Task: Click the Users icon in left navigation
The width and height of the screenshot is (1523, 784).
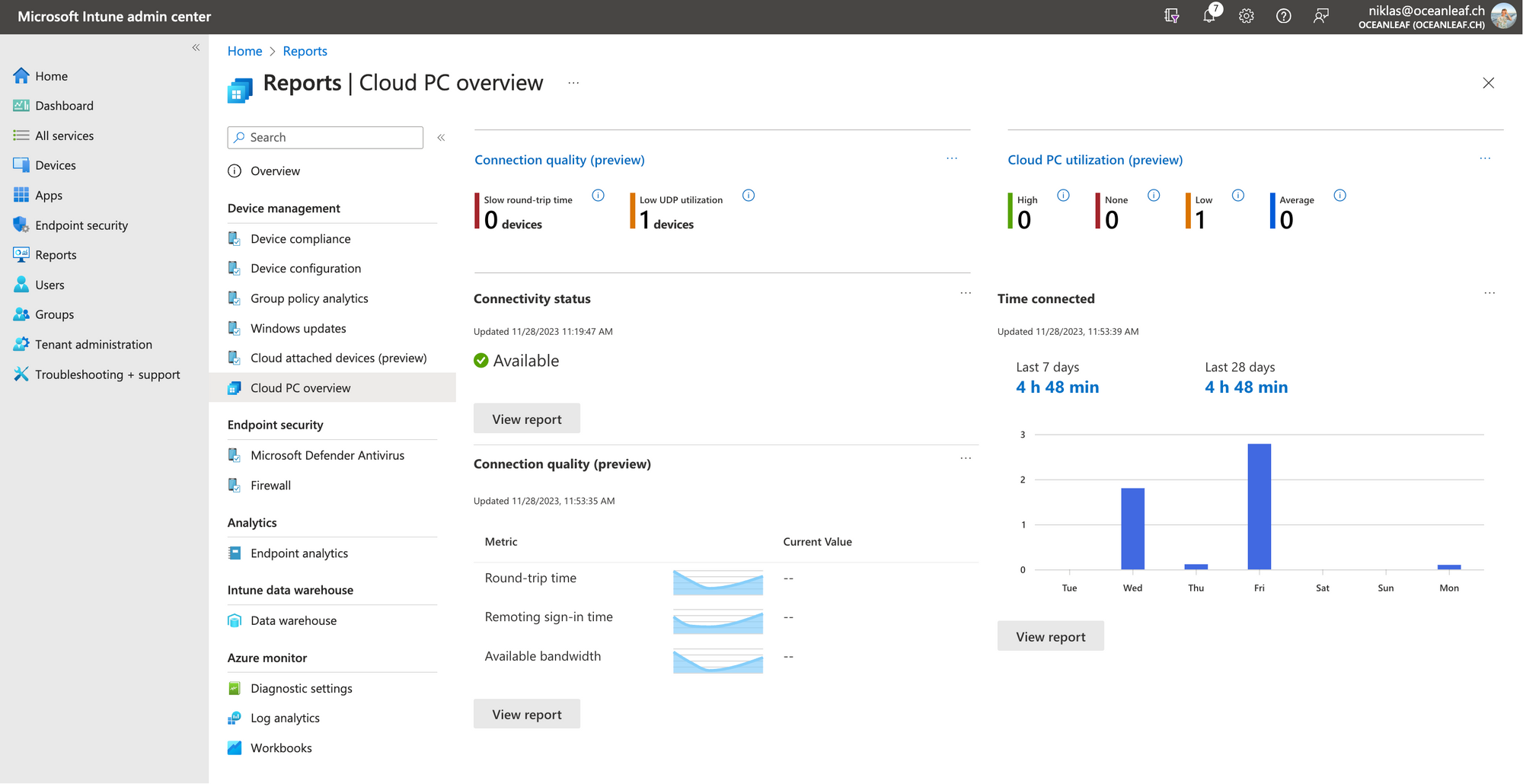Action: (21, 285)
